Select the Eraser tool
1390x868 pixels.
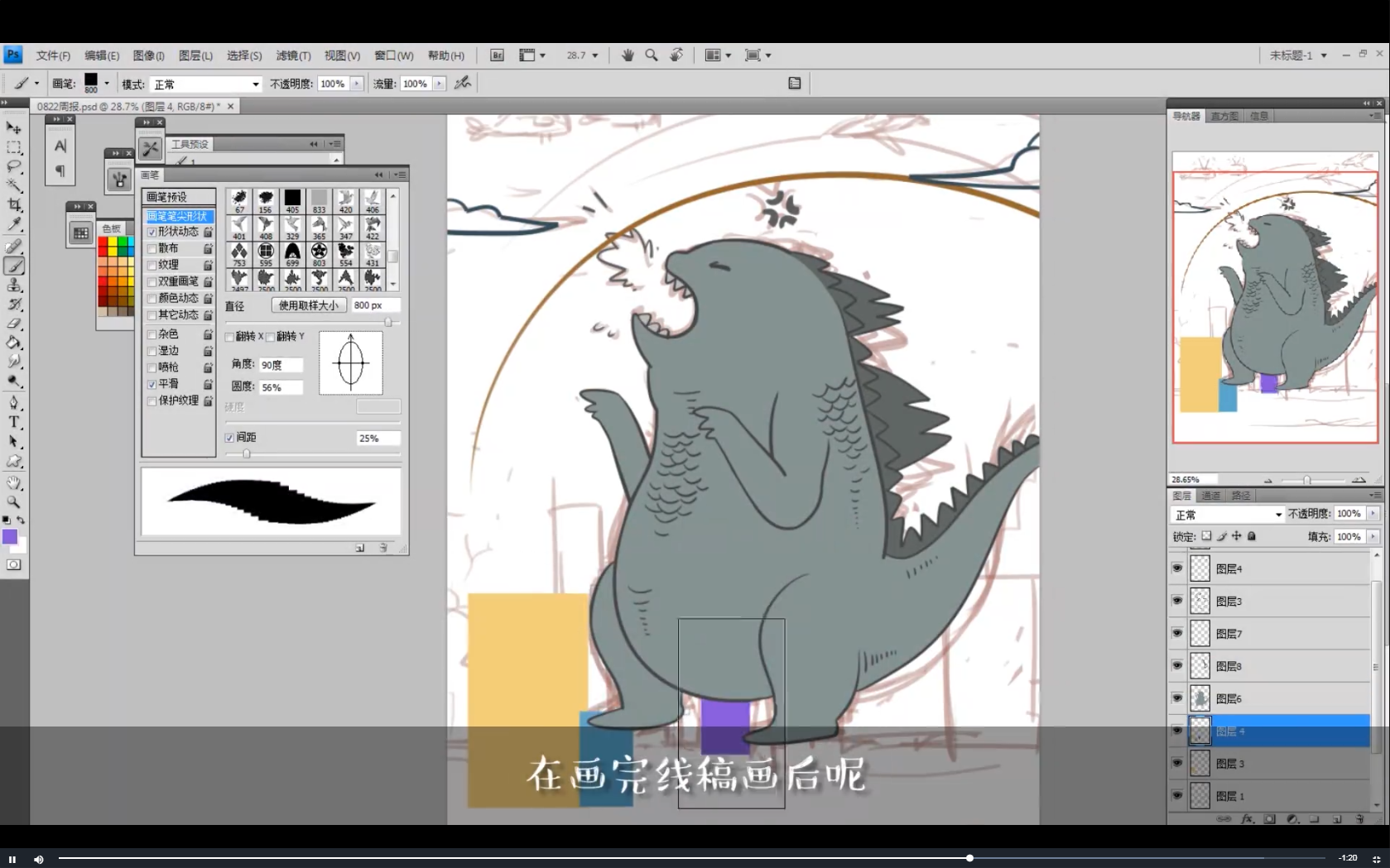coord(14,324)
